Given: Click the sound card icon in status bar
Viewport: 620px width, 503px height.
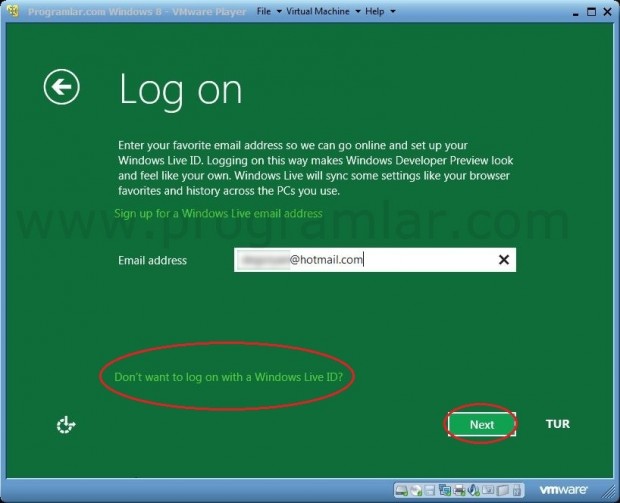Looking at the screenshot, I should pyautogui.click(x=473, y=490).
